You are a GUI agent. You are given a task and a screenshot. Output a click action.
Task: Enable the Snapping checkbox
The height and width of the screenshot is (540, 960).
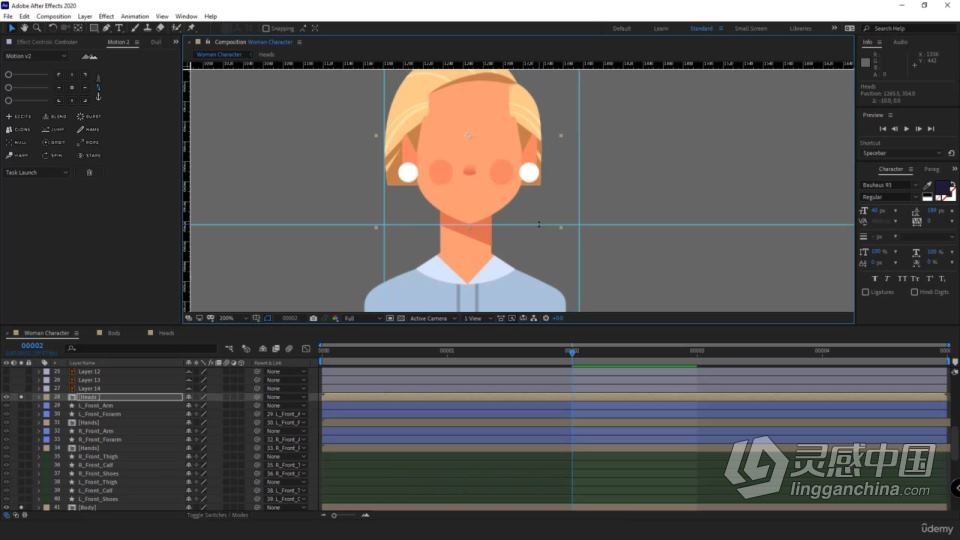coord(266,29)
